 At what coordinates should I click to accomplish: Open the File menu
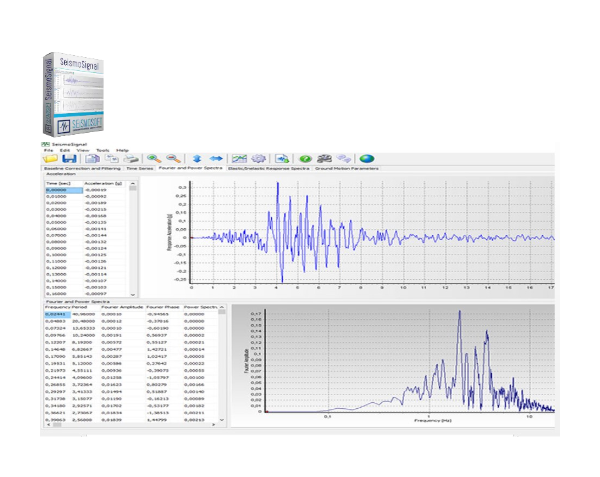click(x=47, y=148)
